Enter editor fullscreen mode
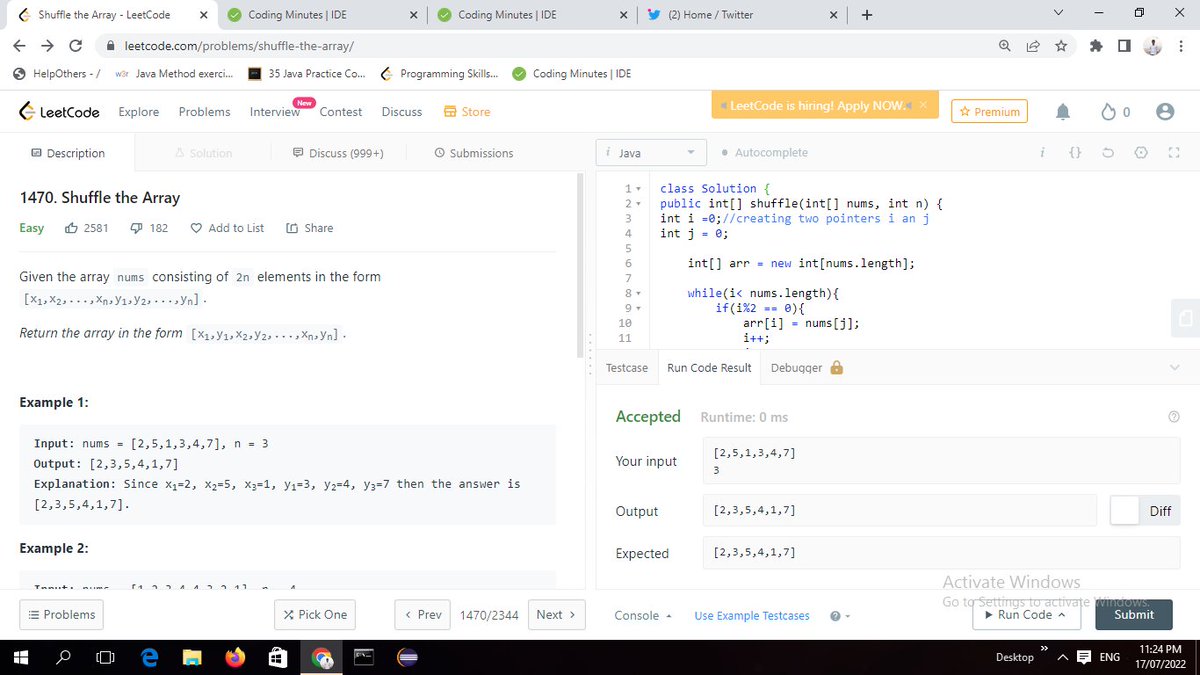Image resolution: width=1200 pixels, height=675 pixels. pyautogui.click(x=1173, y=153)
